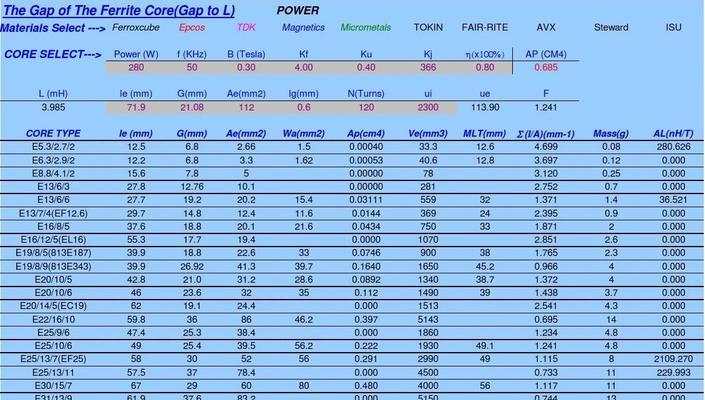The height and width of the screenshot is (400, 705).
Task: Click the MLT(mm) column header
Action: click(x=485, y=133)
